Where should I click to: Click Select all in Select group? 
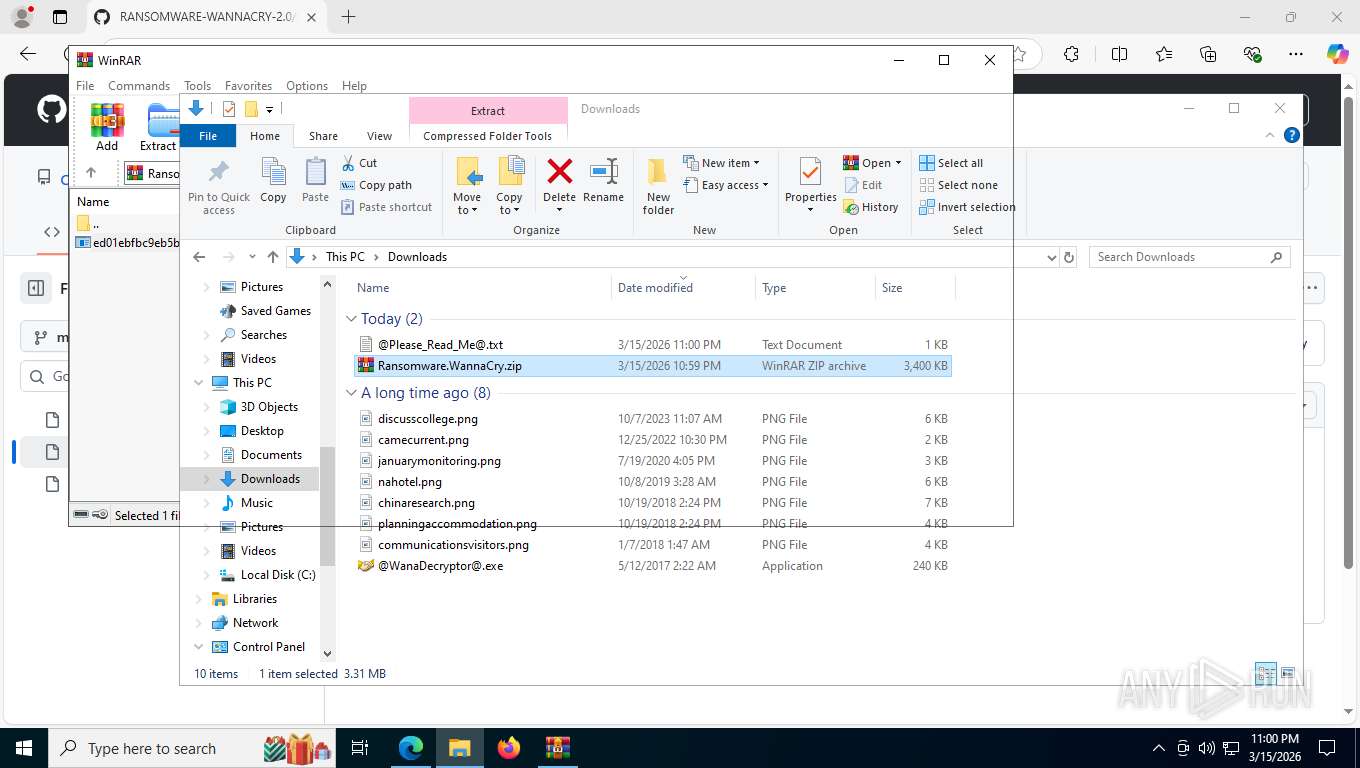(951, 163)
